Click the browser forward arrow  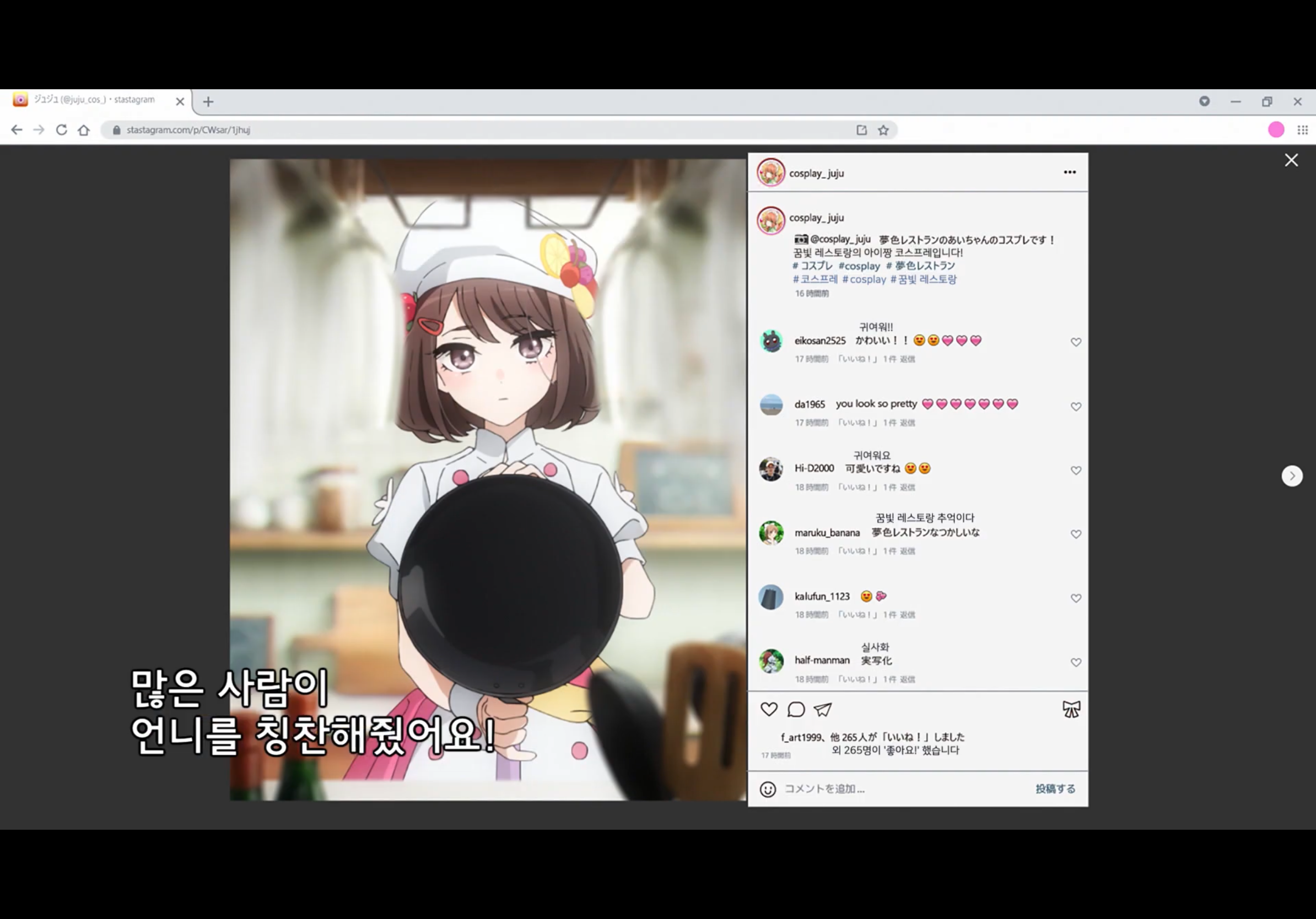tap(39, 130)
